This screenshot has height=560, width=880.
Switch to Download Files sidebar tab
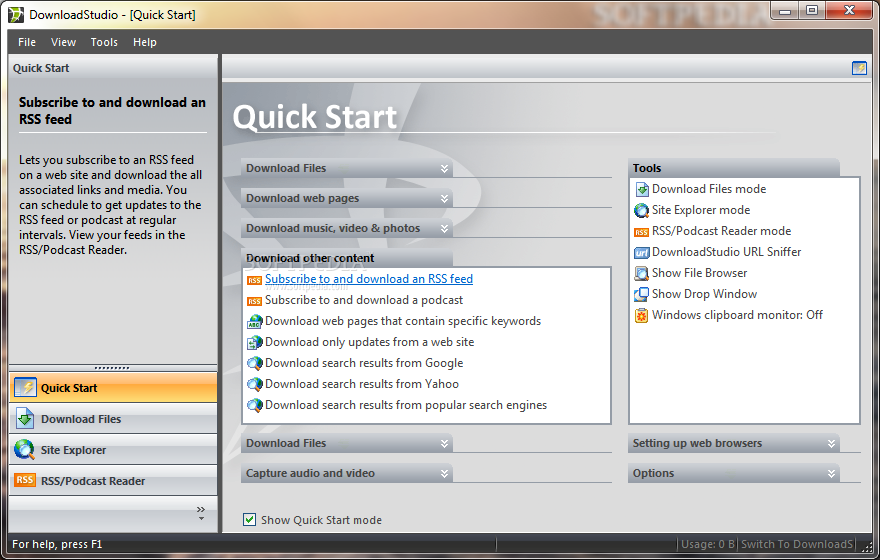pos(113,419)
